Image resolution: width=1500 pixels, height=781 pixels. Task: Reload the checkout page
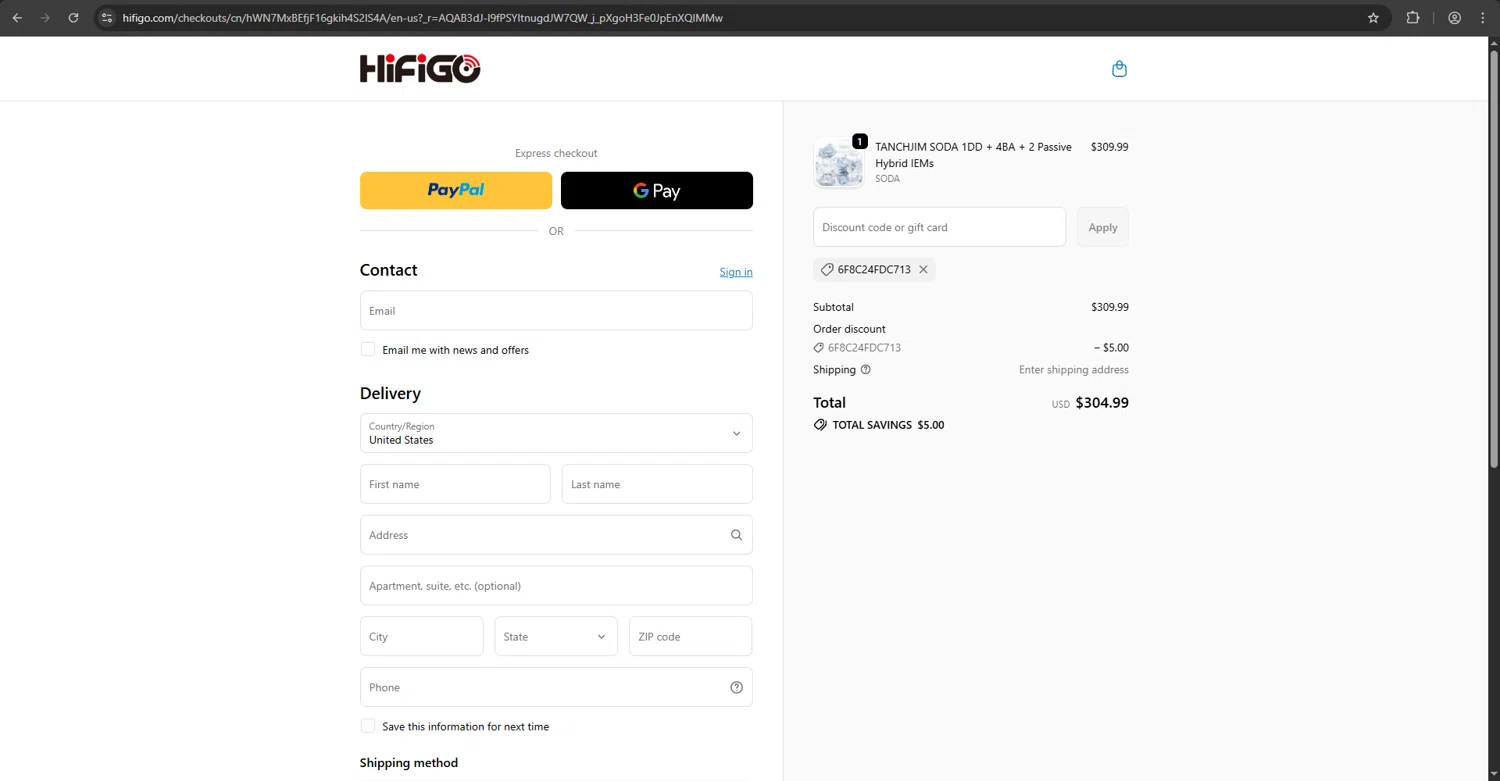[x=73, y=18]
